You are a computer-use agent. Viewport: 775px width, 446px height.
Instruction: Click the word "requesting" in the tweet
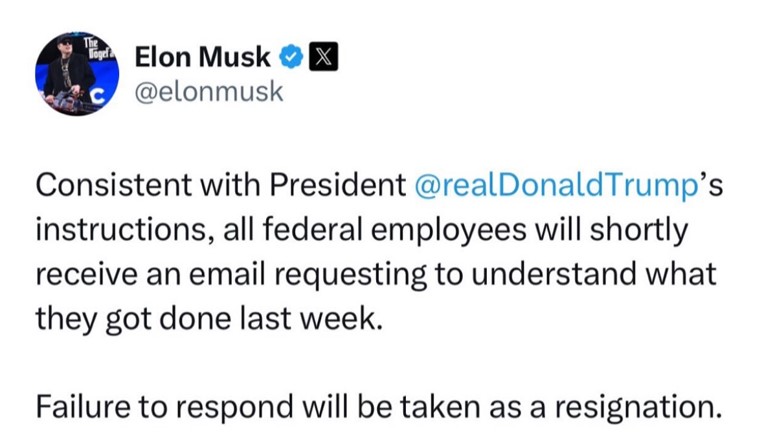pos(350,276)
